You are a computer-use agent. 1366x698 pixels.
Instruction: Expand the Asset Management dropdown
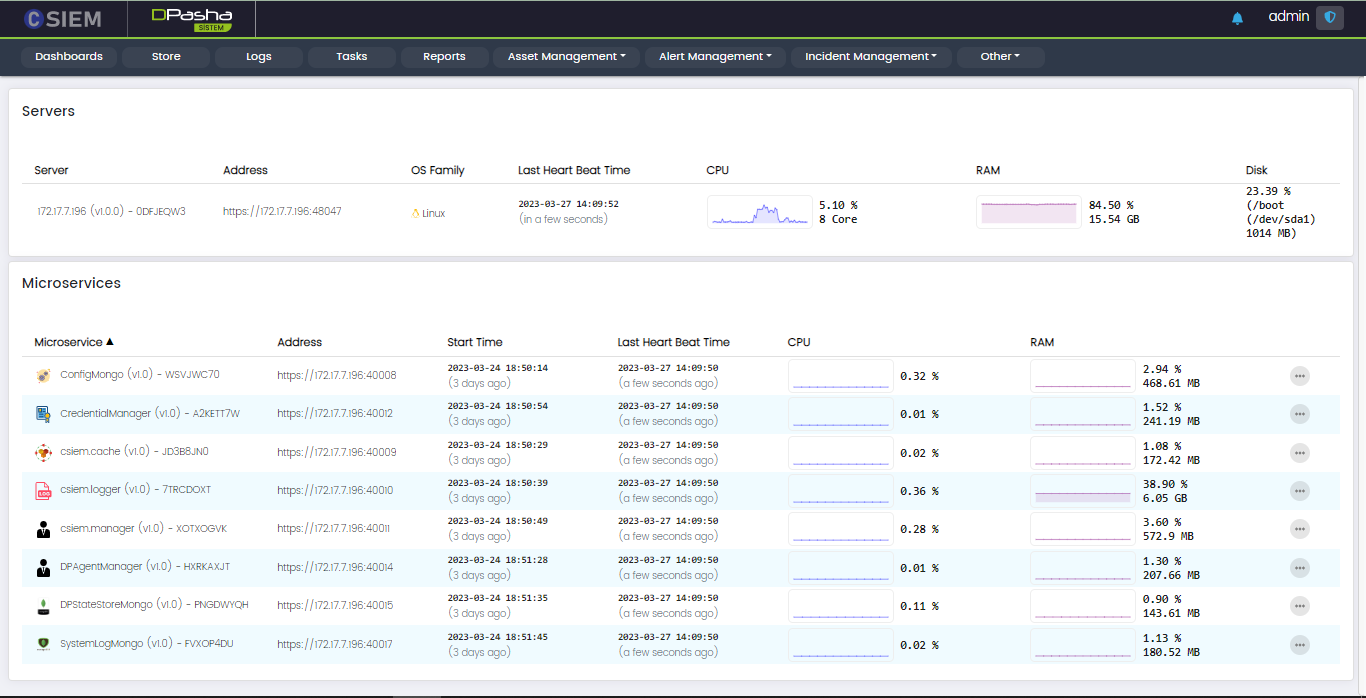click(x=566, y=57)
